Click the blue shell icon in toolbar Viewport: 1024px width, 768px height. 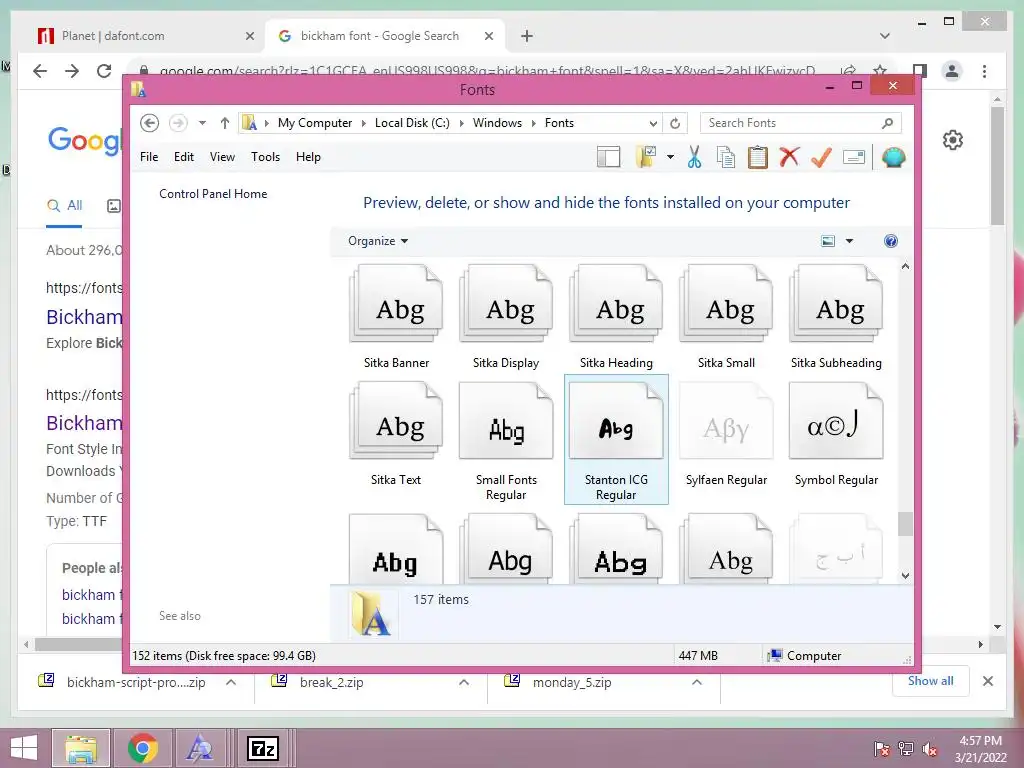pos(893,157)
